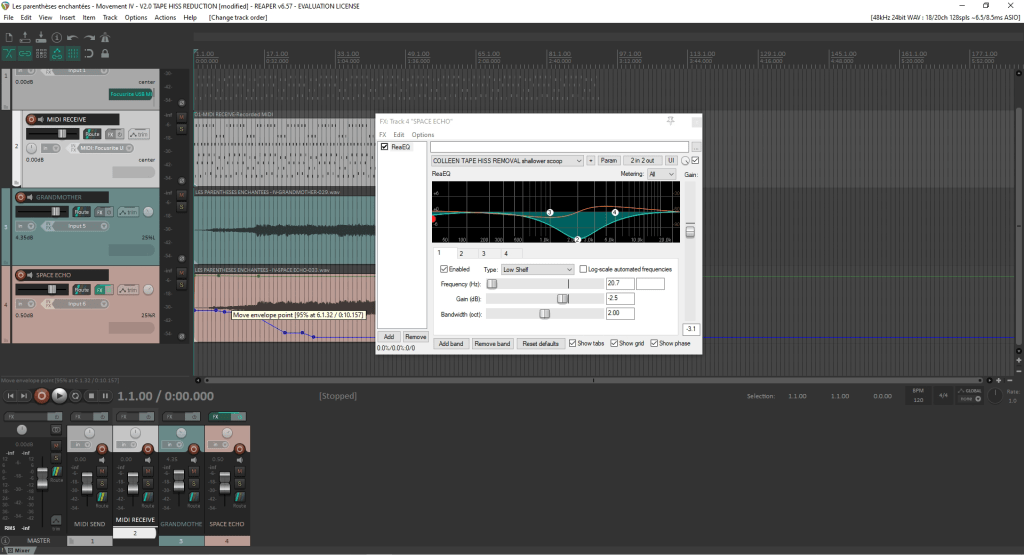Screen dimensions: 1024x555
Task: Toggle the band Enabled checkbox
Action: pos(444,269)
